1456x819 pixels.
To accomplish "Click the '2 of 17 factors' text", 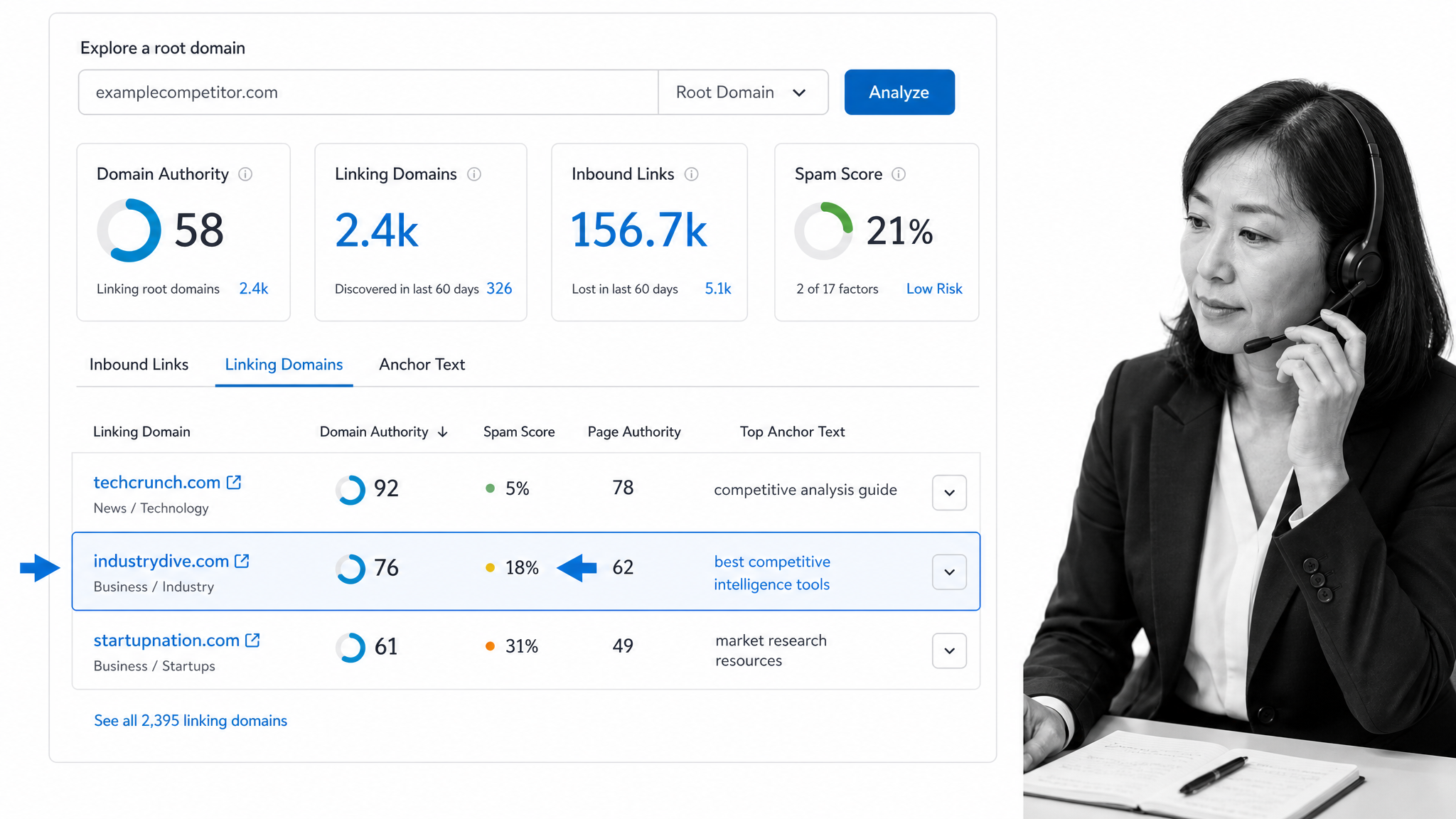I will (x=837, y=289).
